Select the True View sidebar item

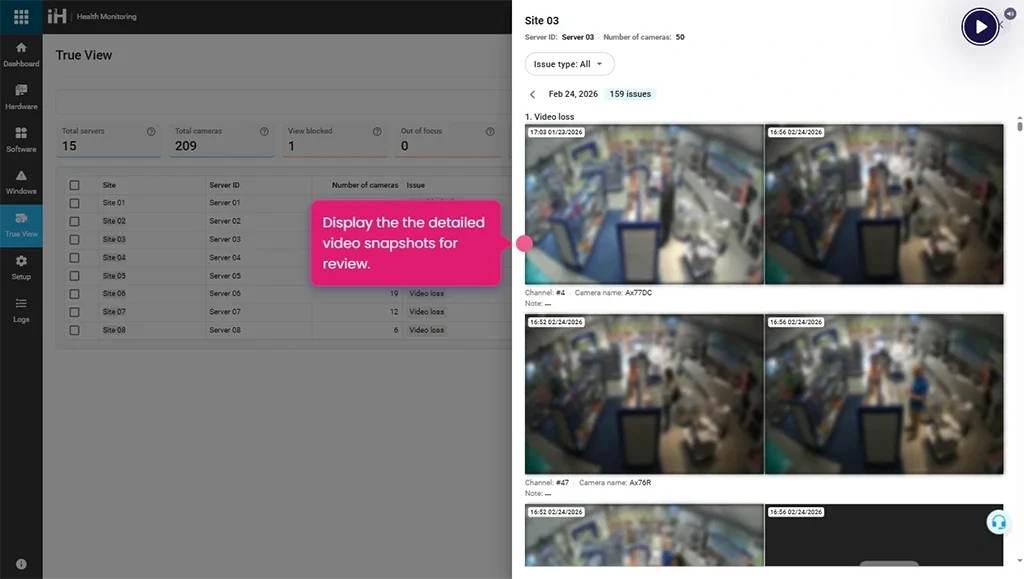click(21, 225)
